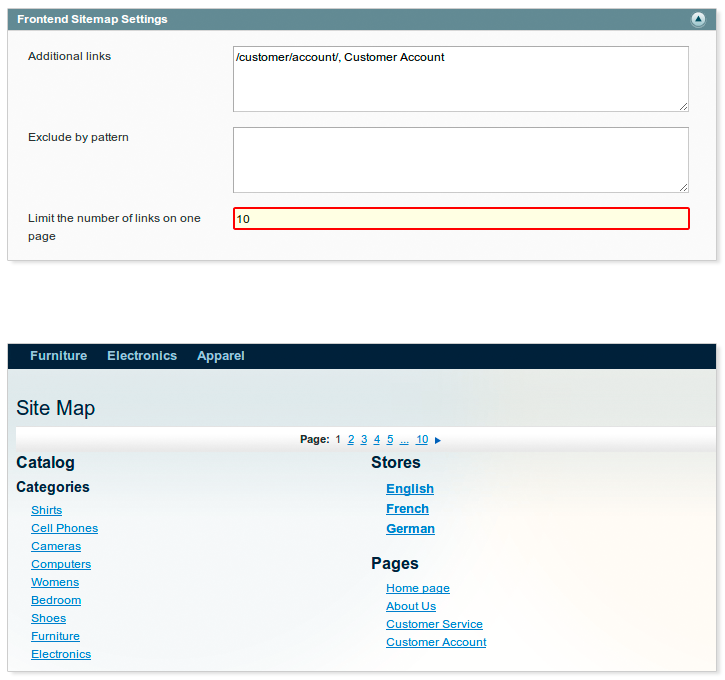Viewport: 725px width, 680px height.
Task: Collapse the Frontend Sitemap Settings panel
Action: pos(698,19)
